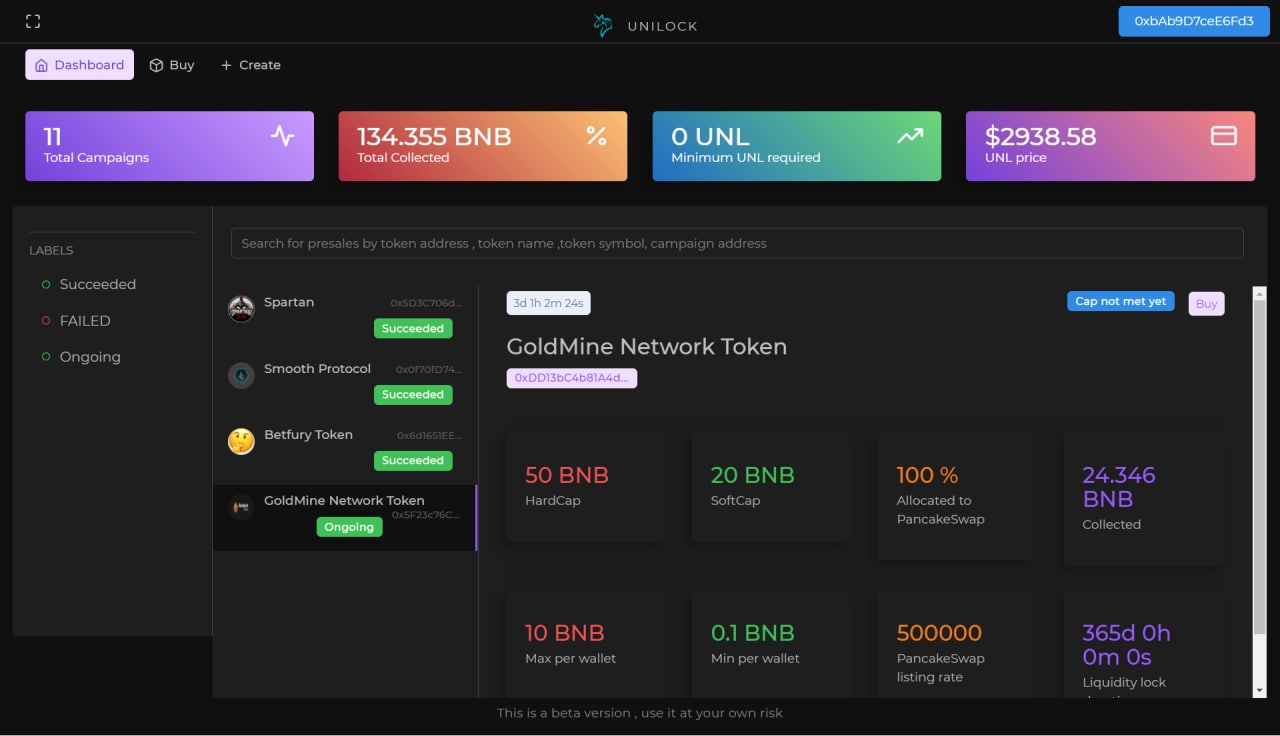Click the trending-up arrow icon on UNL required card

click(910, 136)
